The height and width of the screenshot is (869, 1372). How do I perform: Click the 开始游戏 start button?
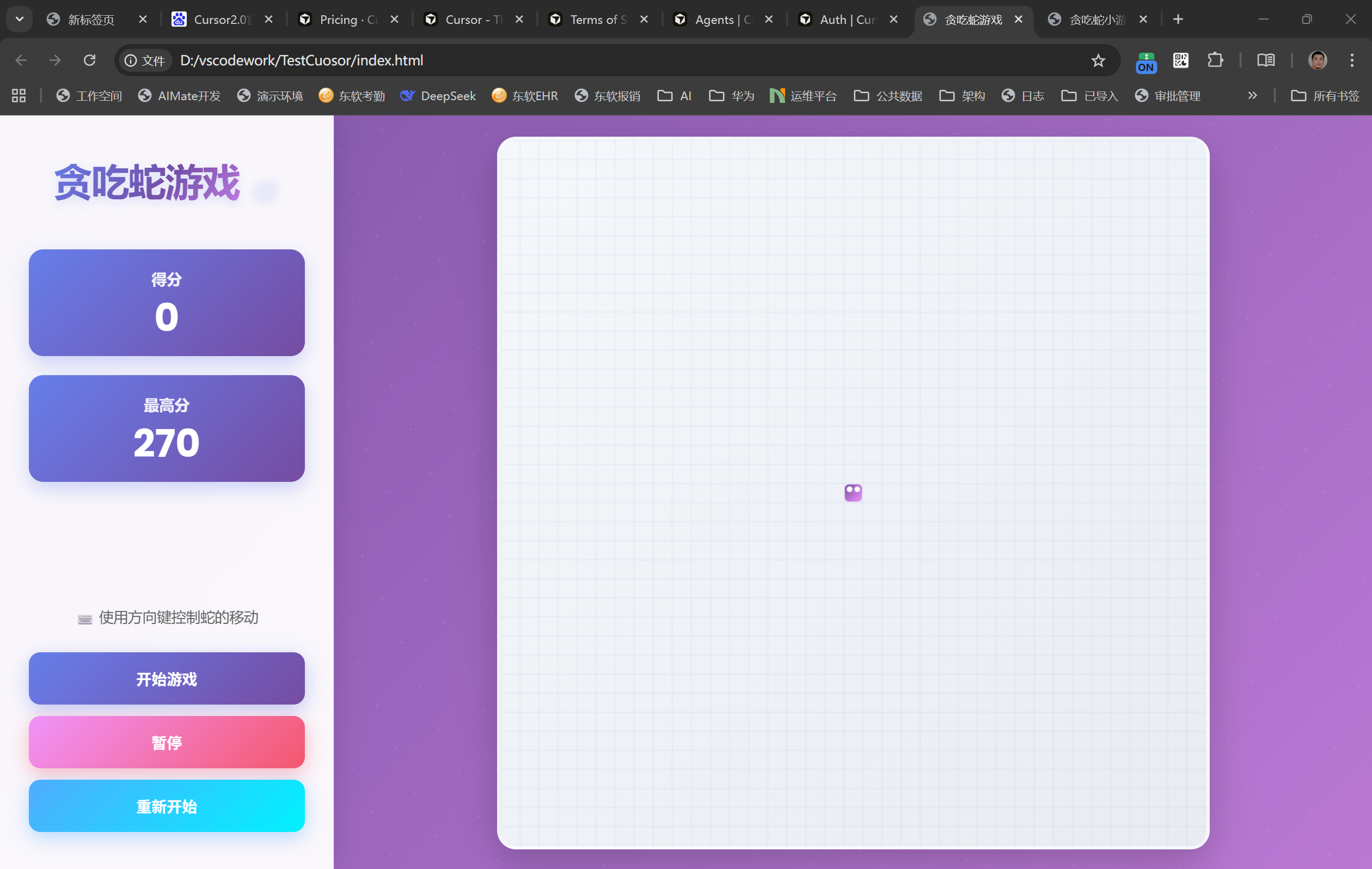(x=167, y=678)
